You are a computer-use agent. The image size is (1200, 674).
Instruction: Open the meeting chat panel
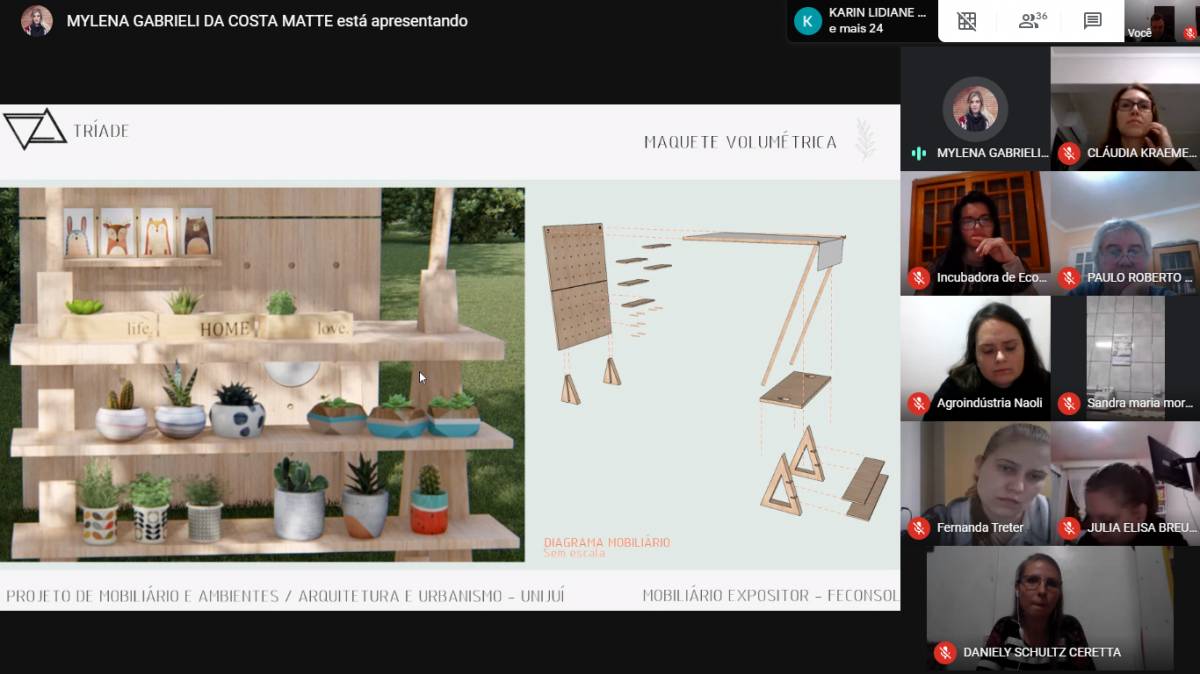1092,21
